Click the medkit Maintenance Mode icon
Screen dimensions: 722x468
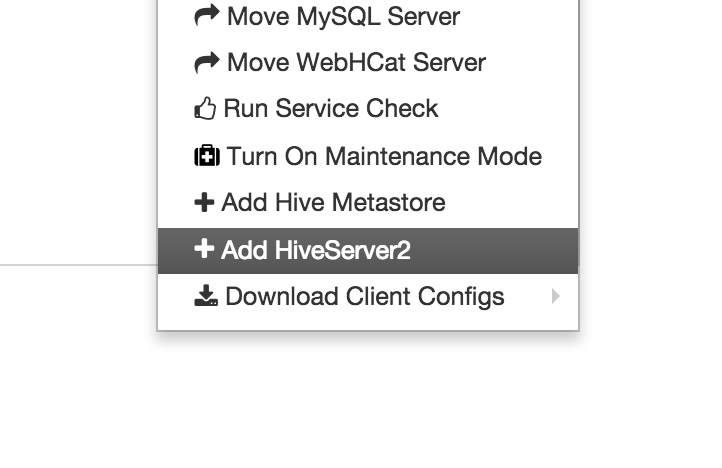tap(206, 156)
